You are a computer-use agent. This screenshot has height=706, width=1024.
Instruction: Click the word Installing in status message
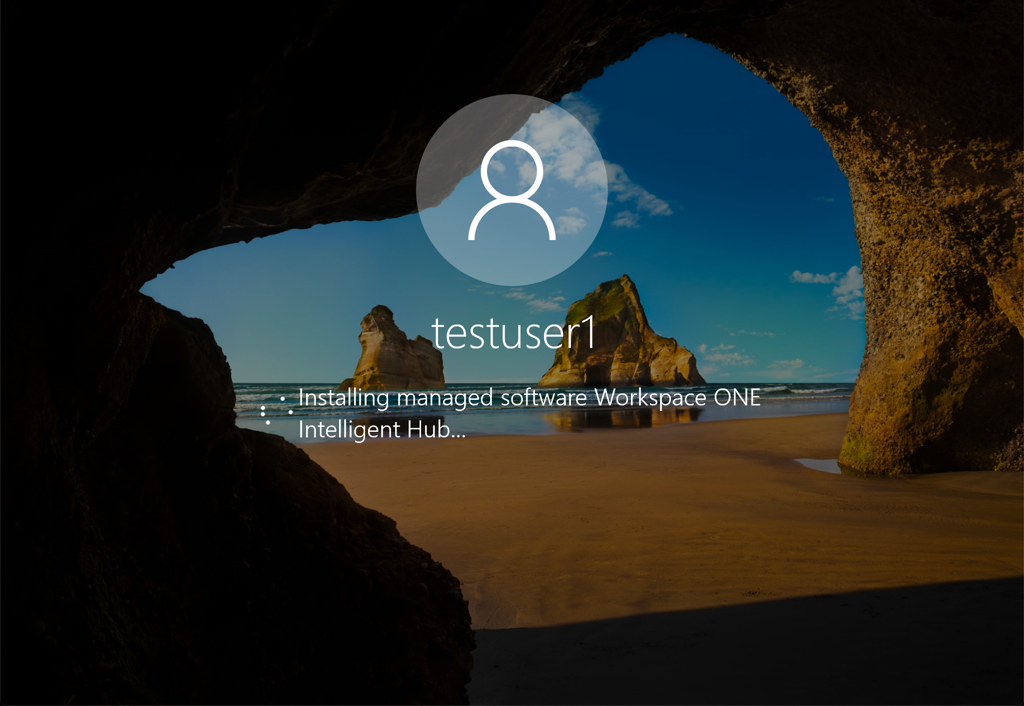pos(345,398)
